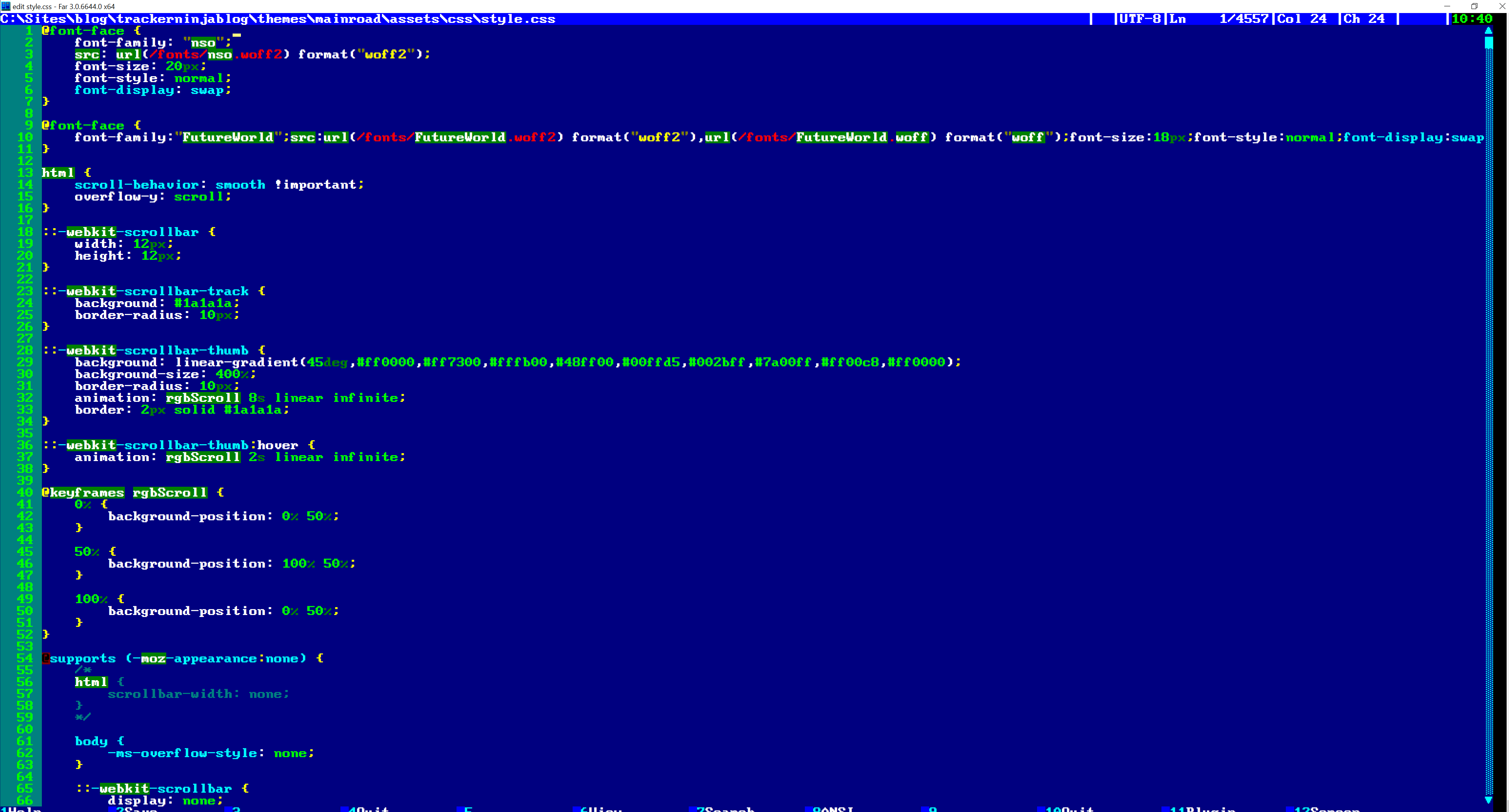
Task: Click the Col 24 status indicator
Action: (x=1302, y=19)
